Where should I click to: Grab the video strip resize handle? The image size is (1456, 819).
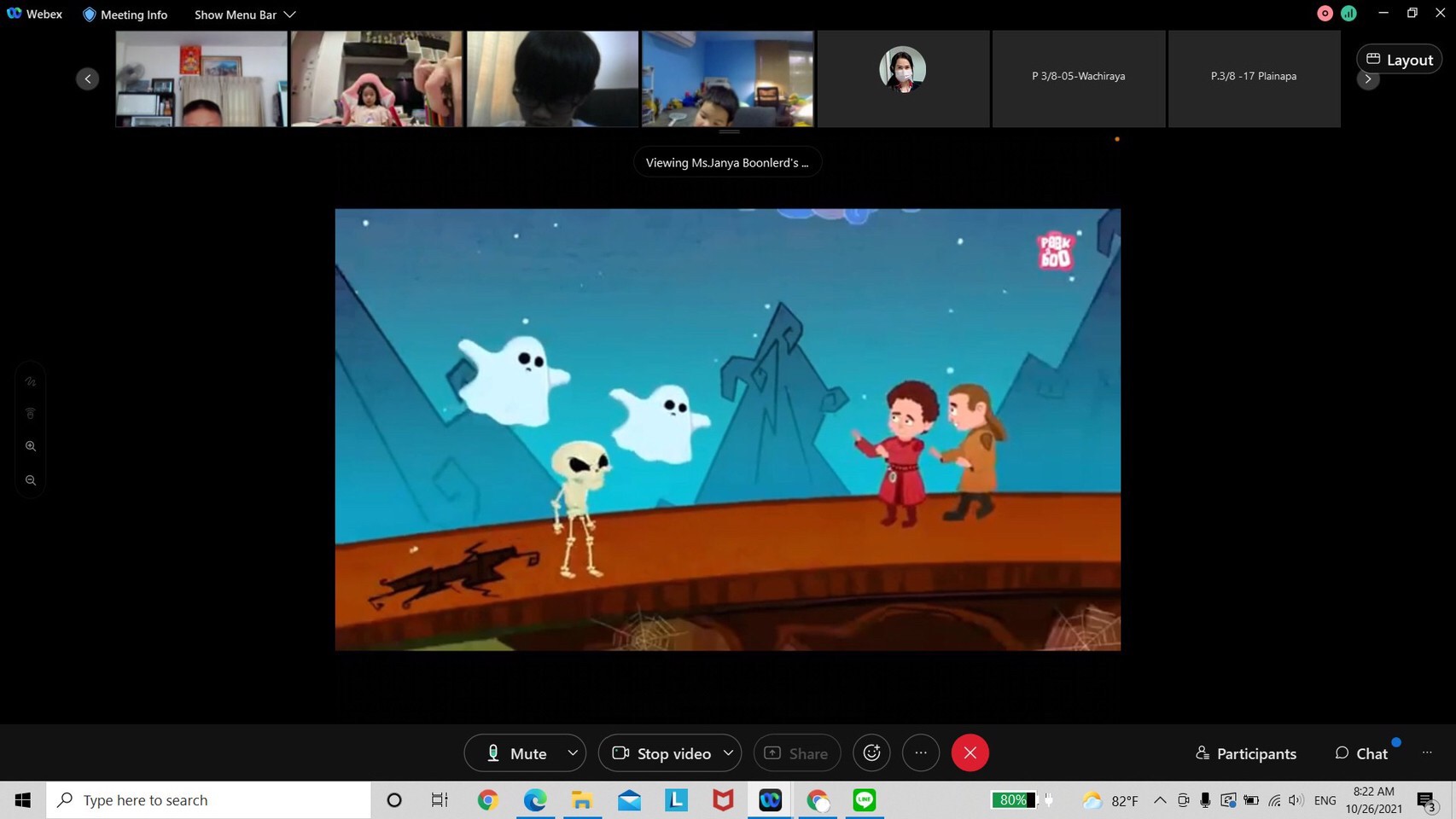pos(729,132)
